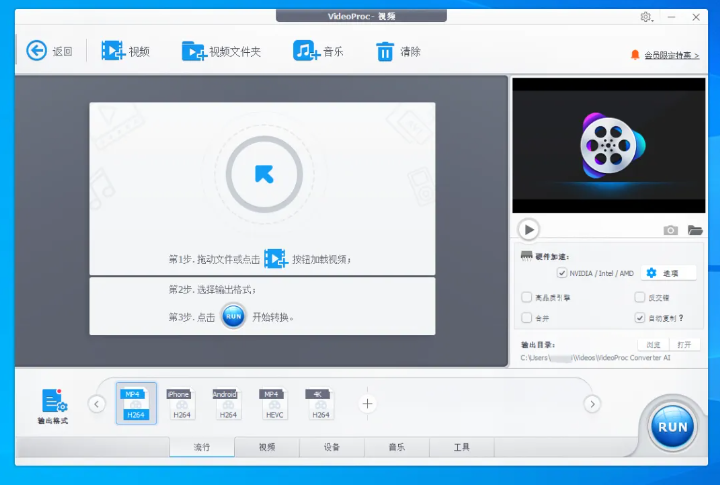Open the member-limited lottery link
The image size is (720, 486).
pos(671,55)
